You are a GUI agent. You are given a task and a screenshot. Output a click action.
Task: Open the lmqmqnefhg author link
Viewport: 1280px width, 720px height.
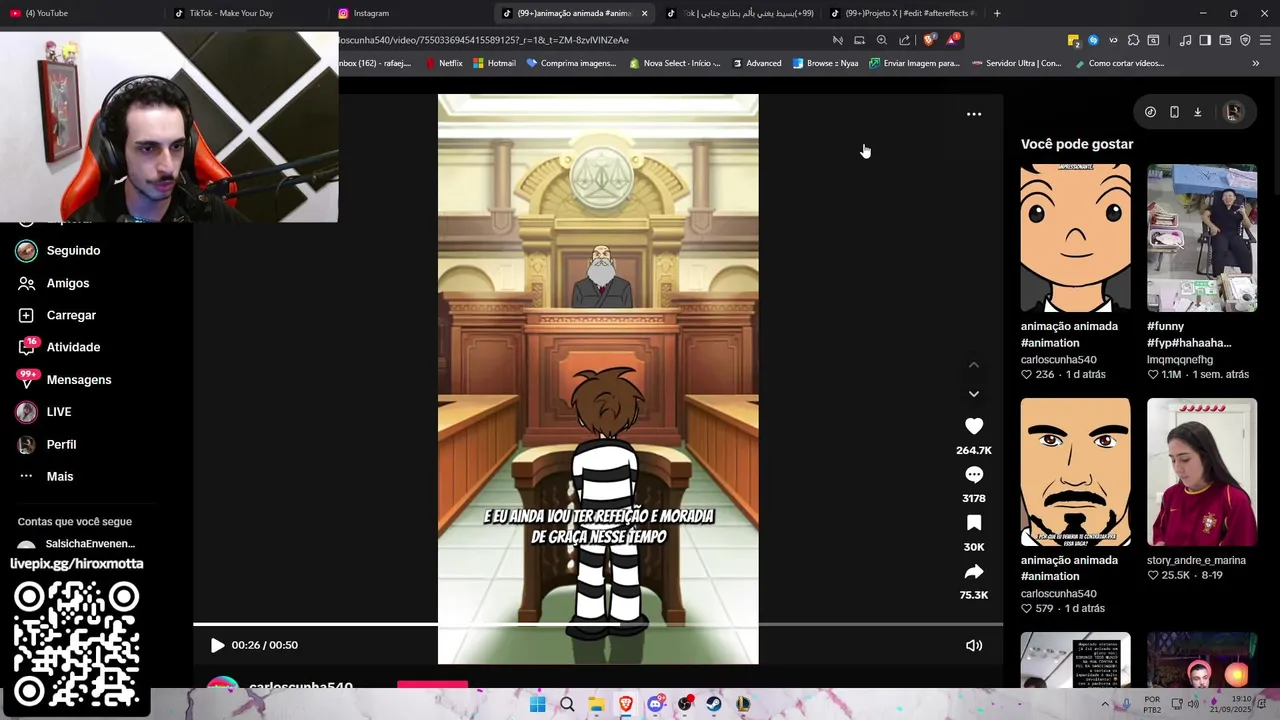[1180, 360]
